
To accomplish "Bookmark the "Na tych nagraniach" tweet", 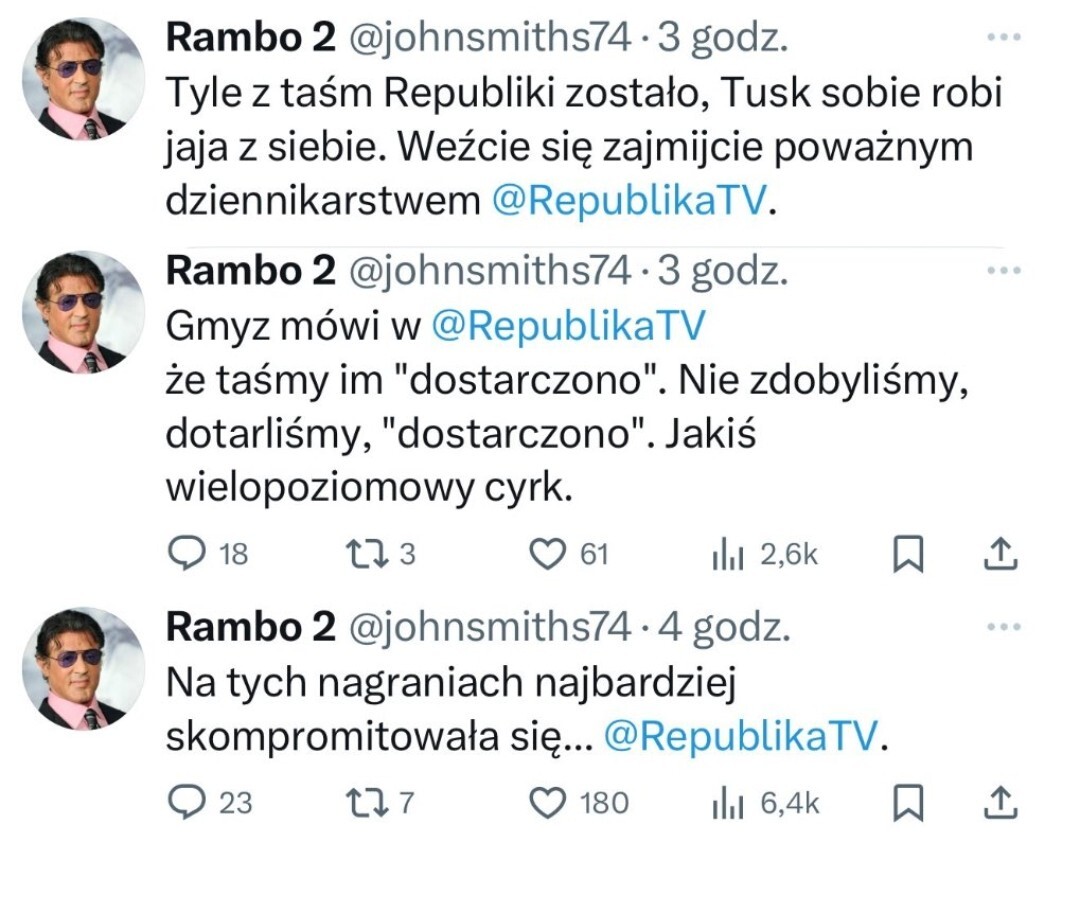I will pos(908,803).
